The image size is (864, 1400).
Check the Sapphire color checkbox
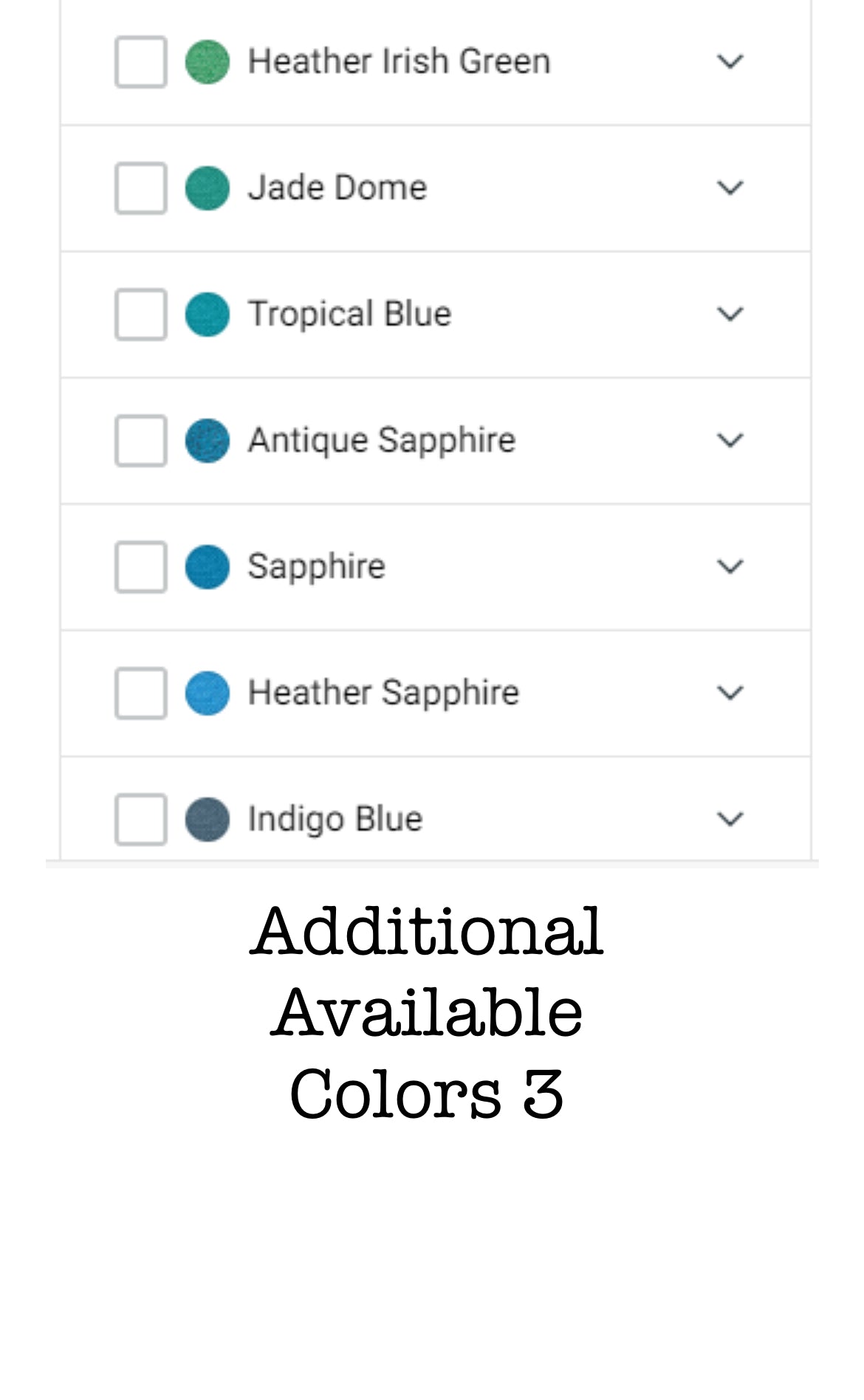(x=140, y=567)
